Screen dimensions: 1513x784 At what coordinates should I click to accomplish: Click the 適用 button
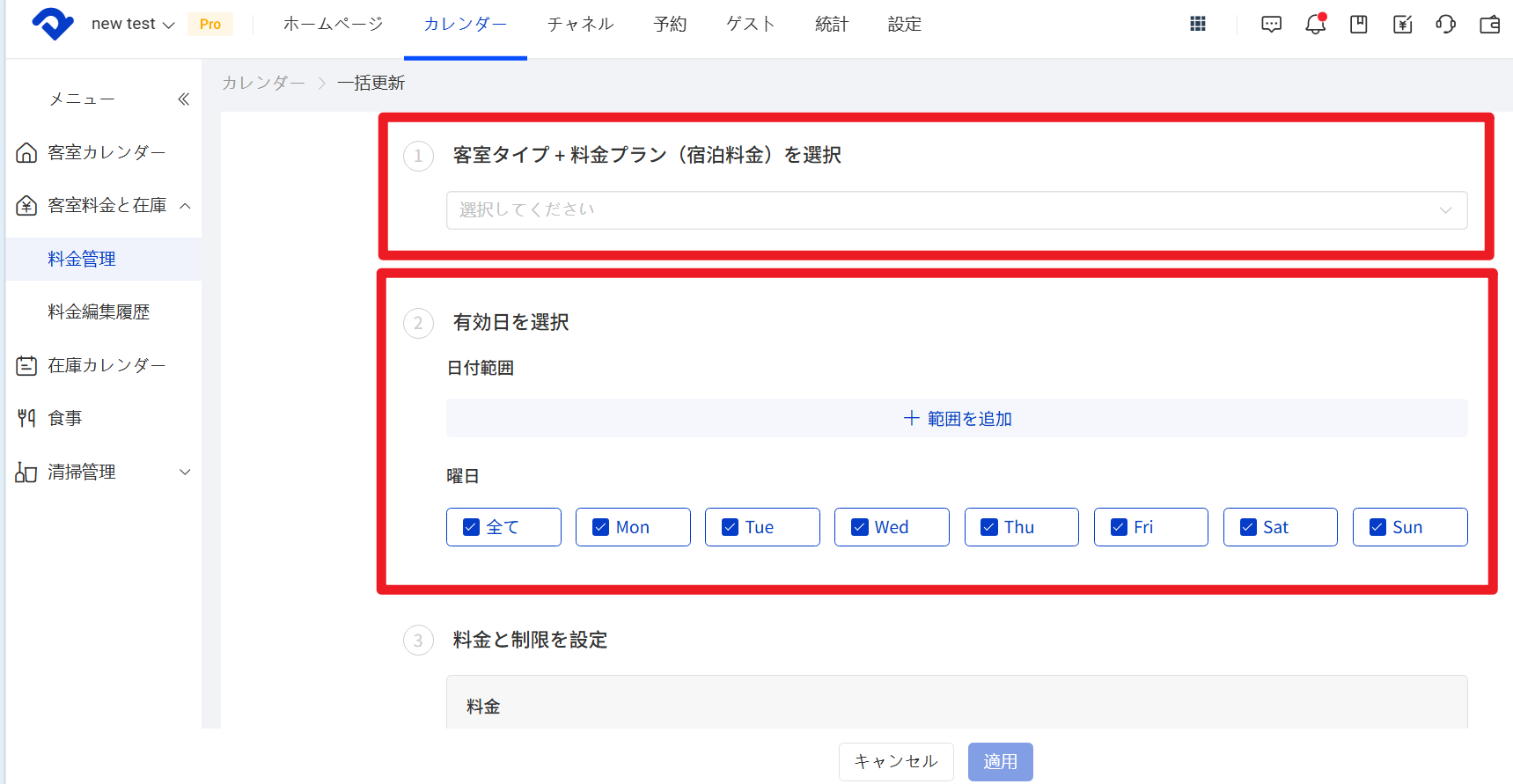tap(1001, 762)
